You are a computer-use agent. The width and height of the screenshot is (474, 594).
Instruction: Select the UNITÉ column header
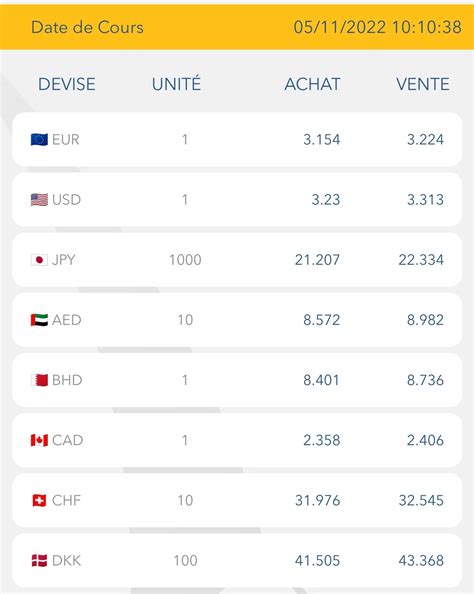[x=176, y=83]
